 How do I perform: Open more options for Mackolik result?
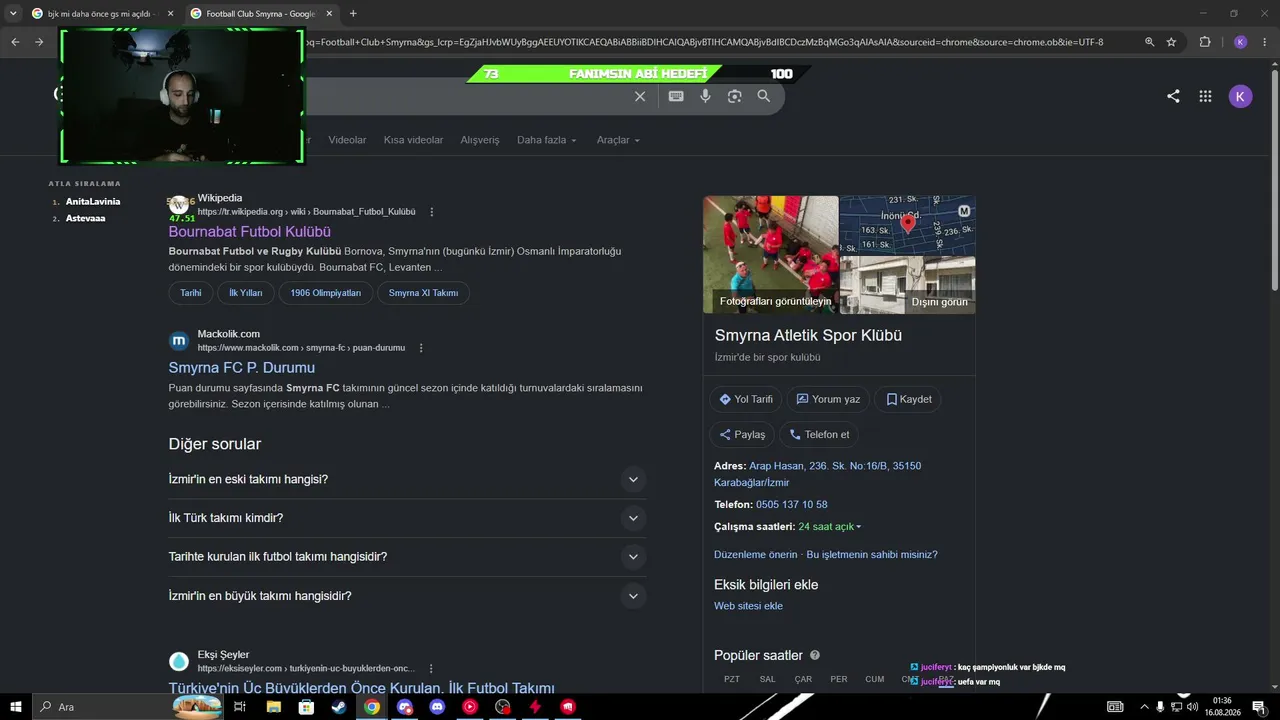click(421, 348)
